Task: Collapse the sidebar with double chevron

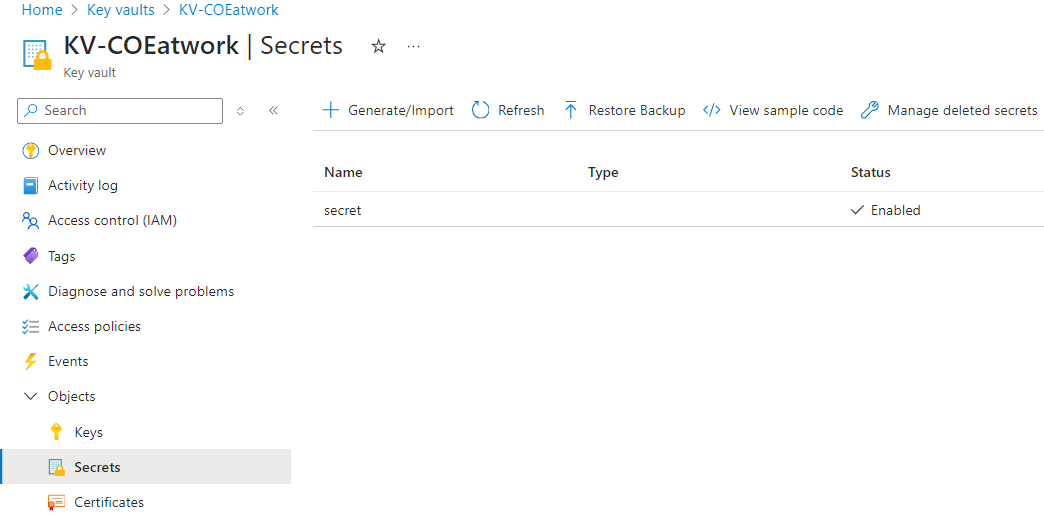Action: click(x=273, y=111)
